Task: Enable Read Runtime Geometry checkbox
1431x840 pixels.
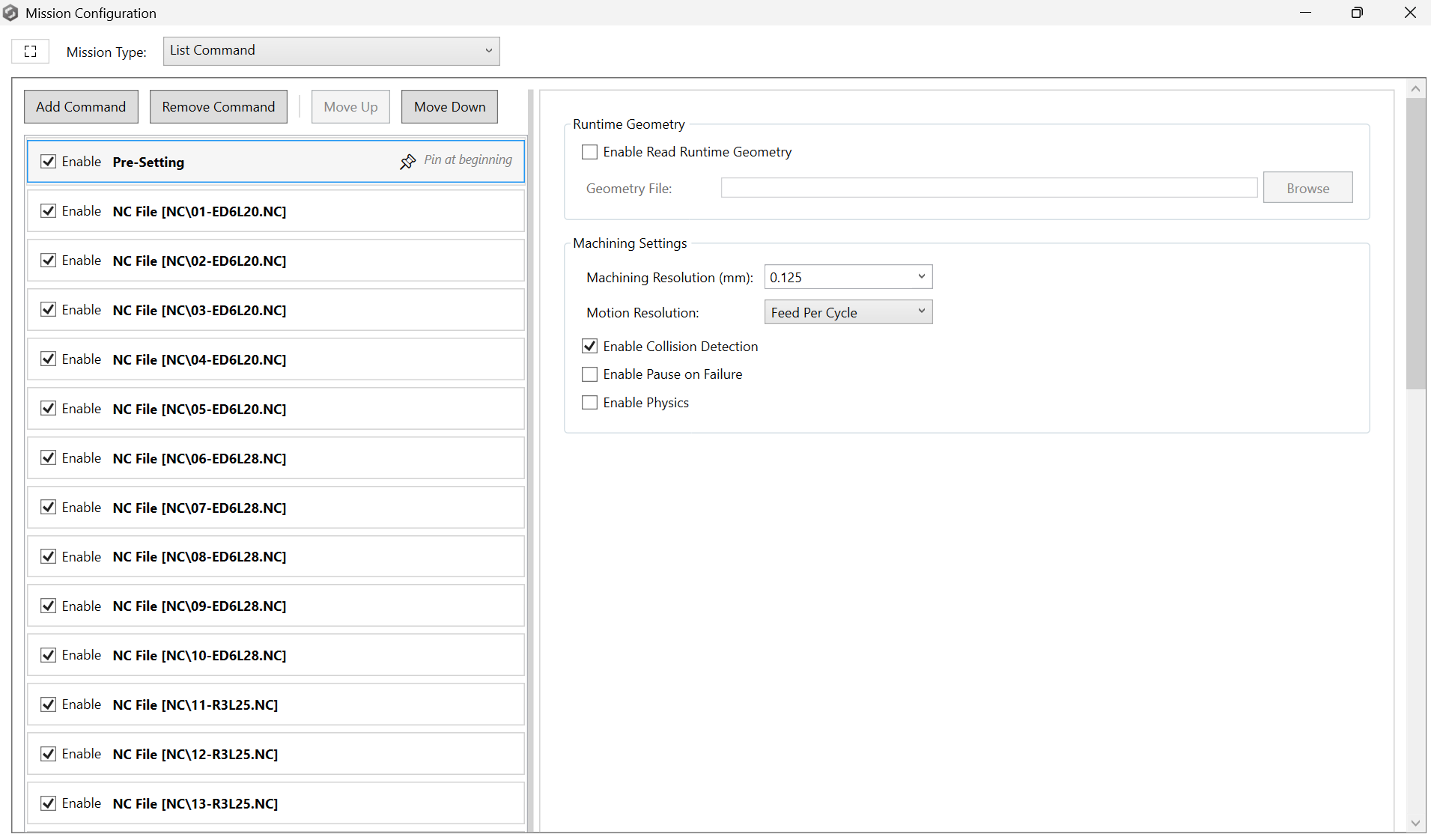Action: pos(590,152)
